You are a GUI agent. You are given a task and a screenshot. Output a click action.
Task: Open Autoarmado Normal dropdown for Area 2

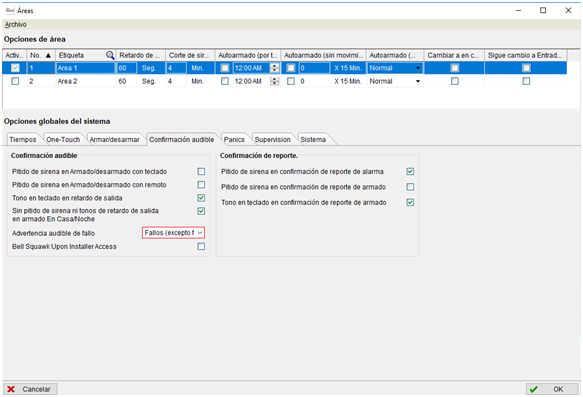tap(395, 81)
